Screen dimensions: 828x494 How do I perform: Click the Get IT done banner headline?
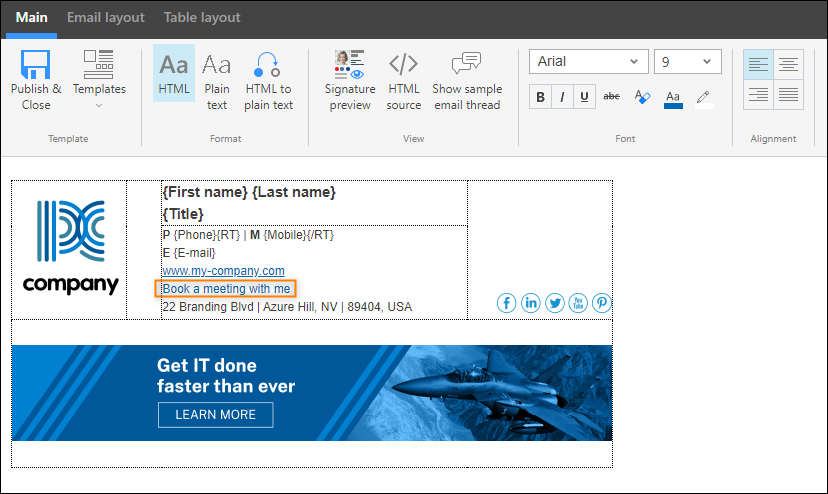click(x=226, y=376)
